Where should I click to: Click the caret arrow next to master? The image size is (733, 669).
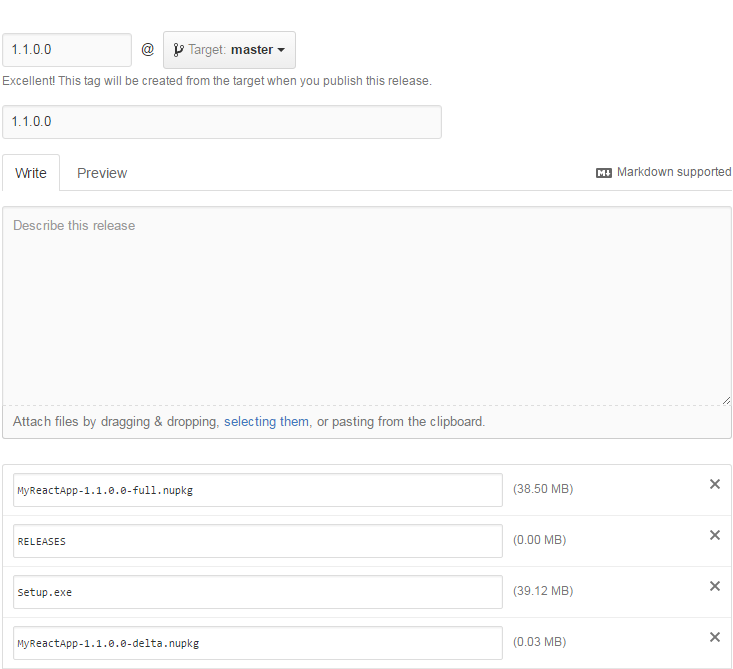281,50
